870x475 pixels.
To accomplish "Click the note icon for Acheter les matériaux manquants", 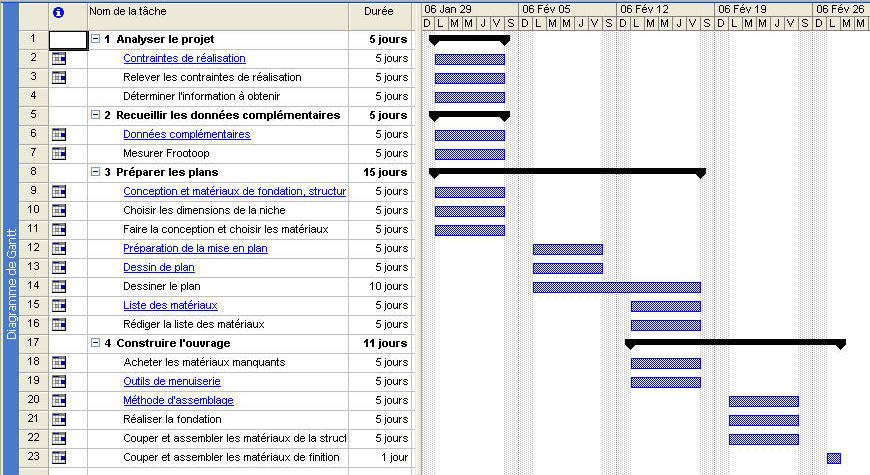I will pos(59,362).
